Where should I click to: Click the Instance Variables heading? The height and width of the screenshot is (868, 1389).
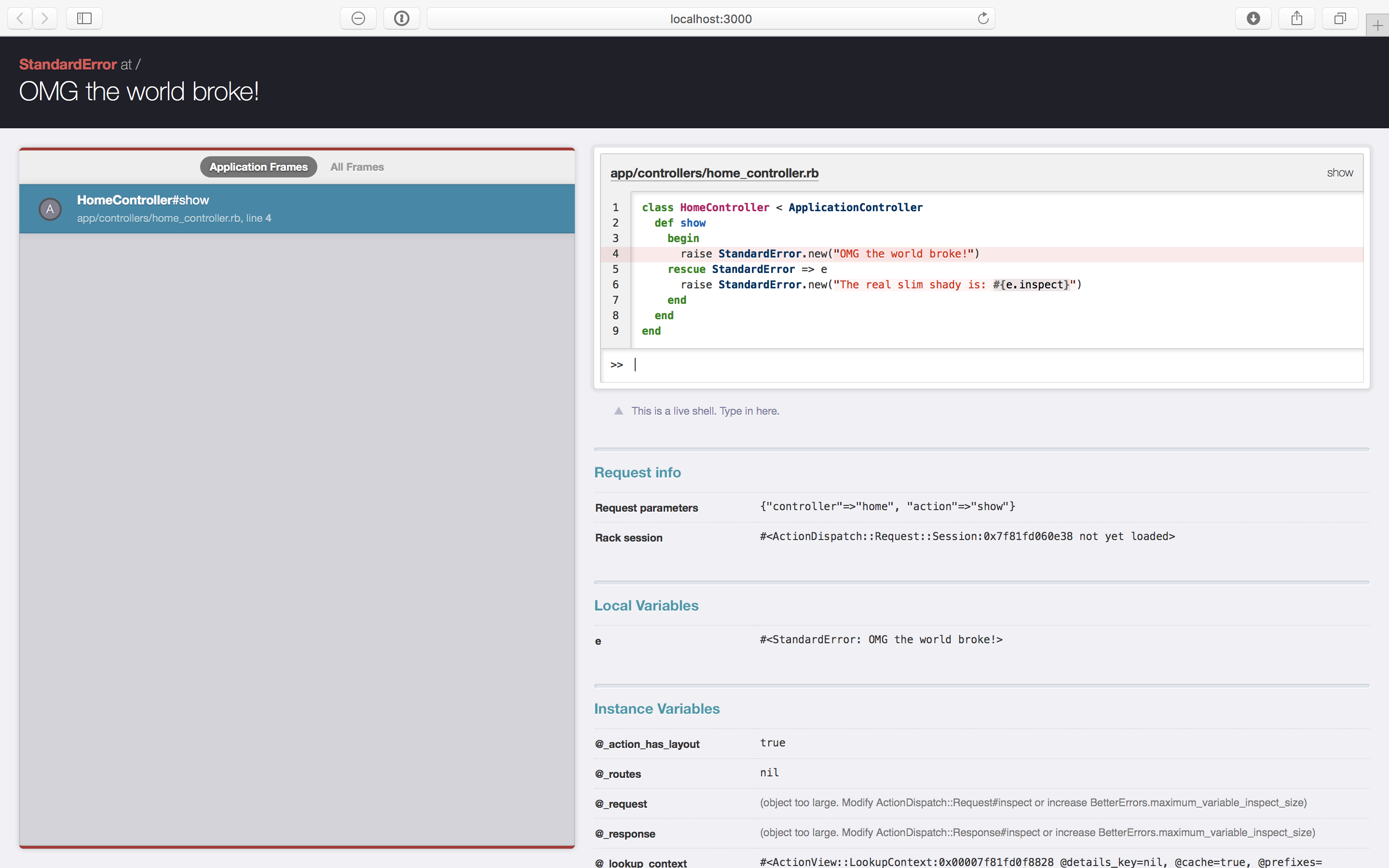656,709
